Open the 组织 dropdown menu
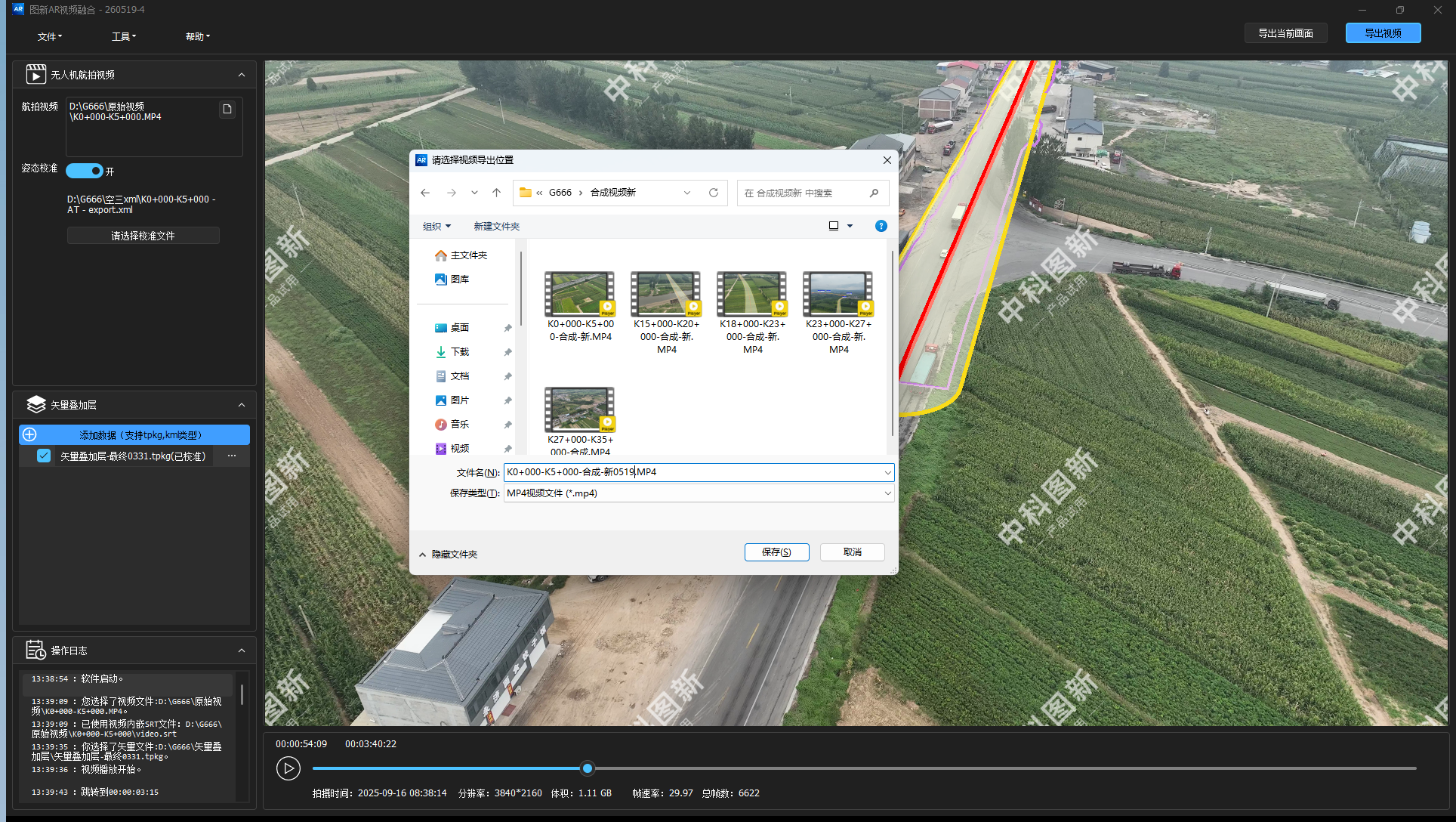 436,226
